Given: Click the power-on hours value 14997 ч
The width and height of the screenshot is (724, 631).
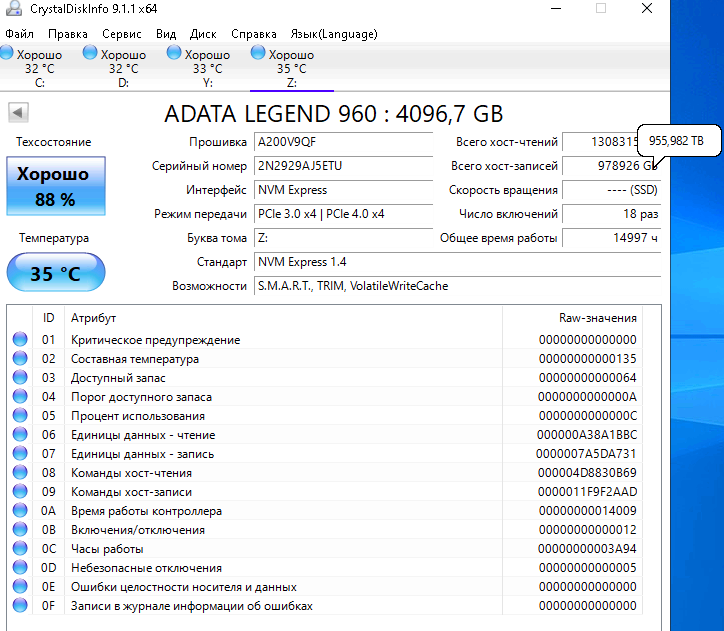Looking at the screenshot, I should pos(612,238).
